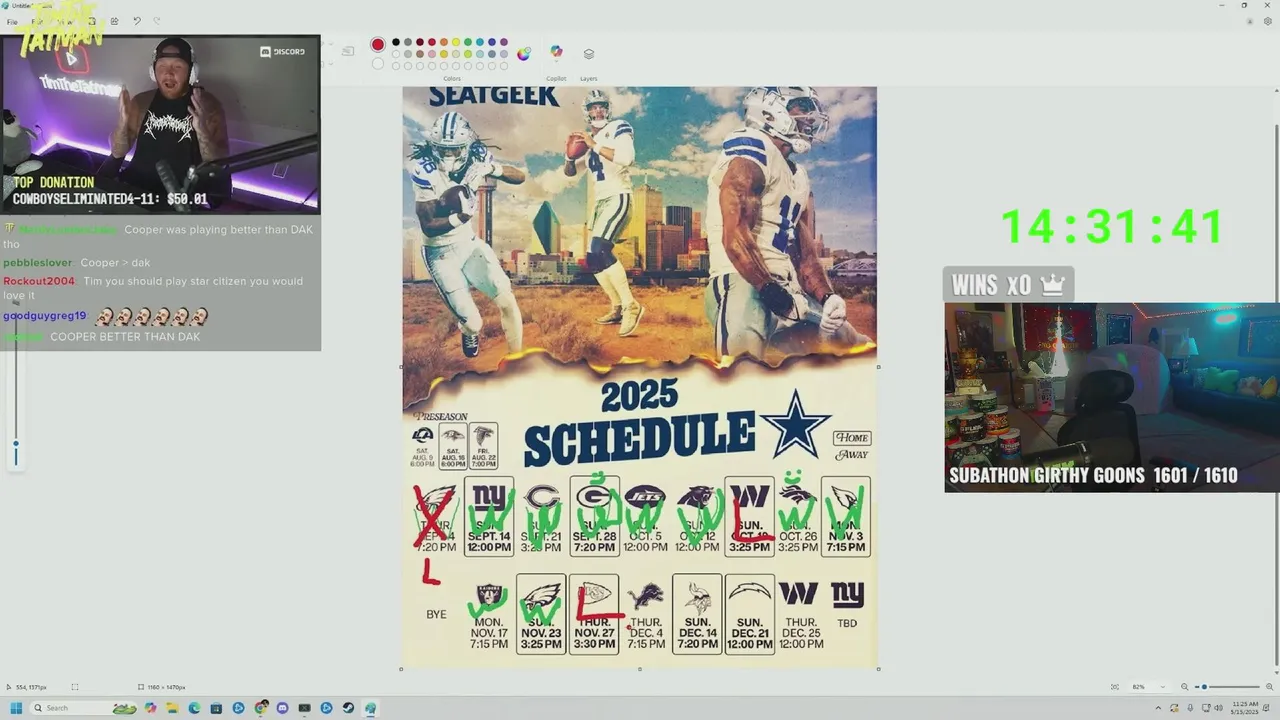Click the Dallas Cowboys schedule image canvas
Image resolution: width=1280 pixels, height=720 pixels.
(640, 377)
